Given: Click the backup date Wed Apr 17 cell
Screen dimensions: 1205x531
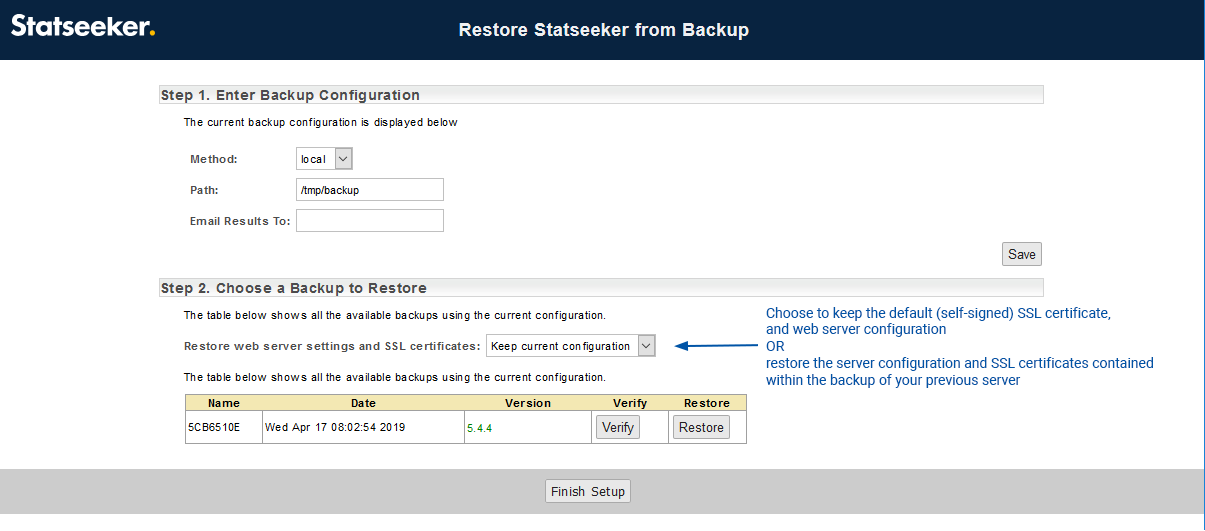Looking at the screenshot, I should click(x=335, y=427).
